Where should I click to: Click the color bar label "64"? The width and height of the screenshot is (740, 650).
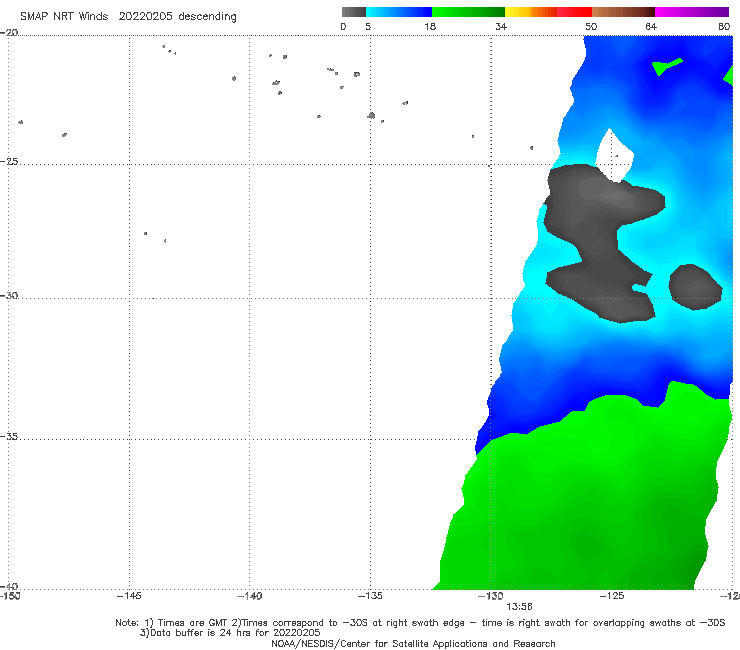[x=651, y=27]
